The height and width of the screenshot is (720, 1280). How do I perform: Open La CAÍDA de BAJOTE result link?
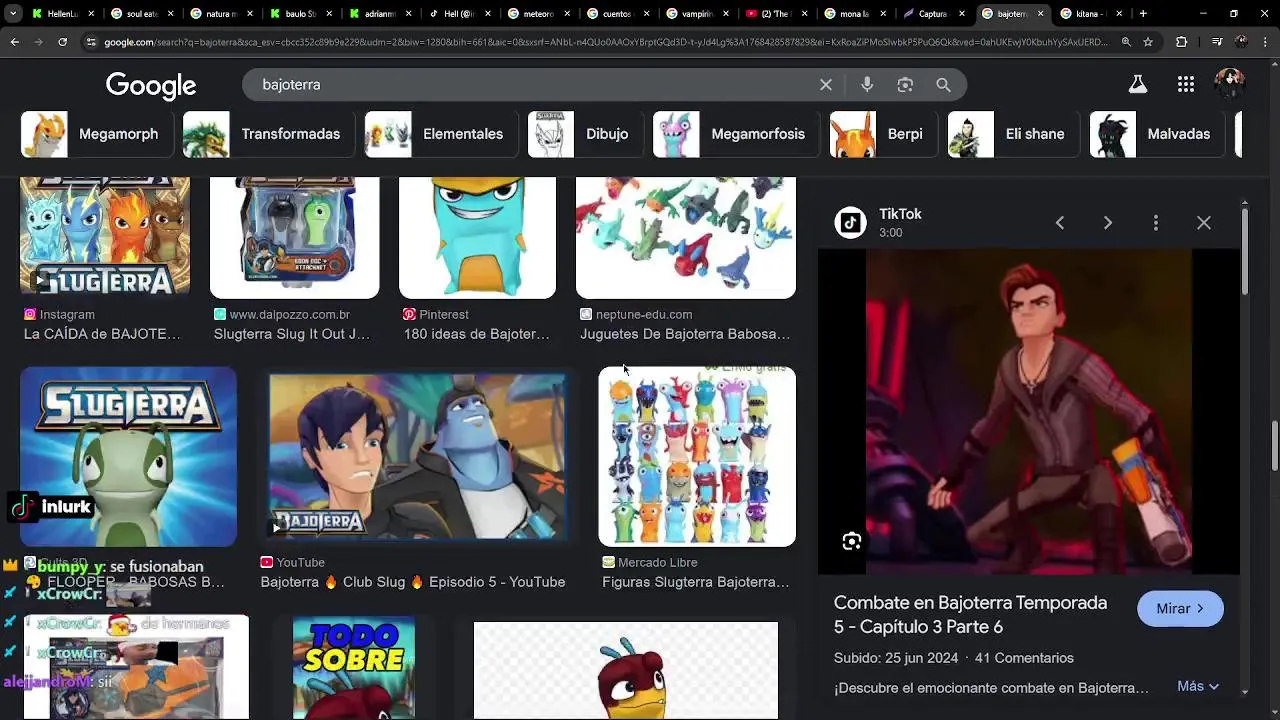pyautogui.click(x=102, y=334)
